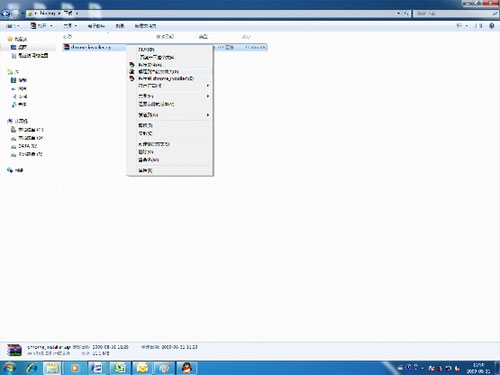Toggle the preview pane button

479,26
